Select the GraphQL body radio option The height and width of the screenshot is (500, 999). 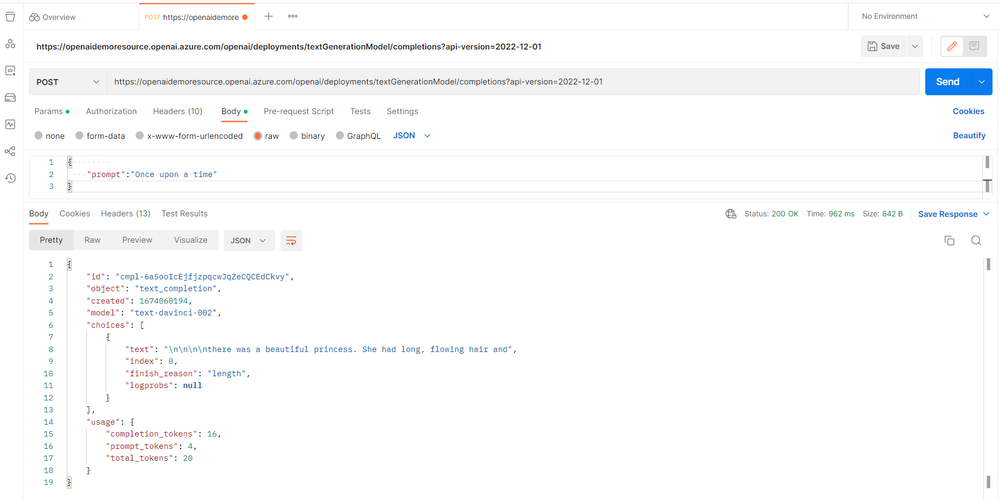click(340, 136)
